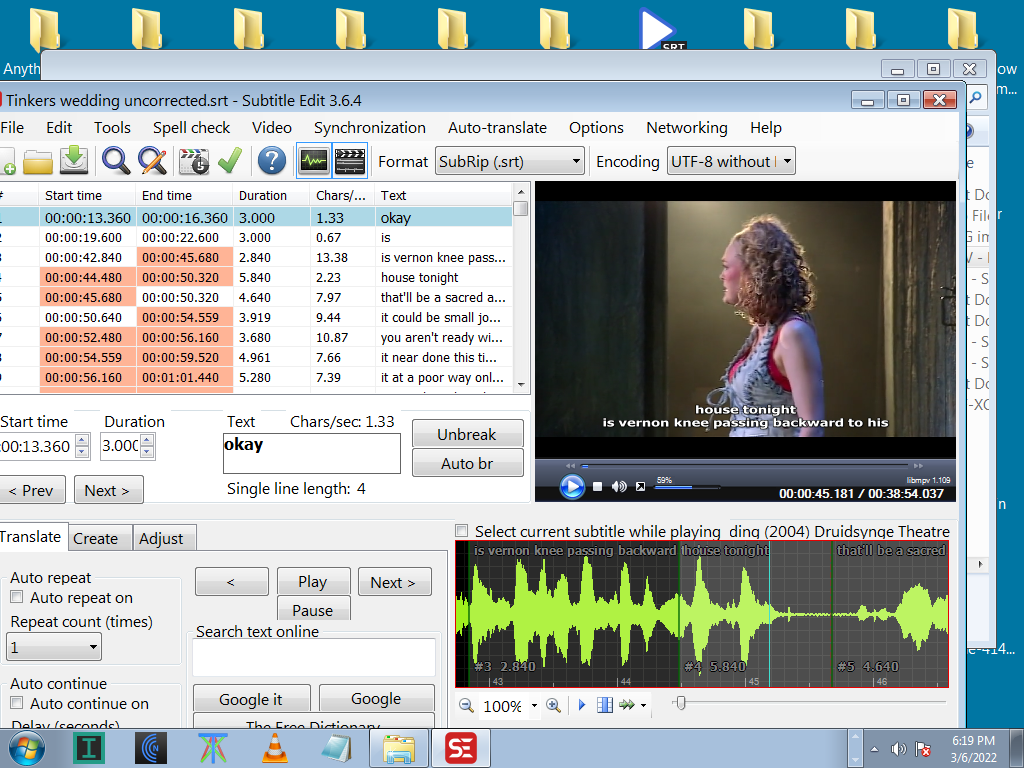The width and height of the screenshot is (1024, 768).
Task: Play the waveform selection with blue triangle
Action: coord(582,705)
